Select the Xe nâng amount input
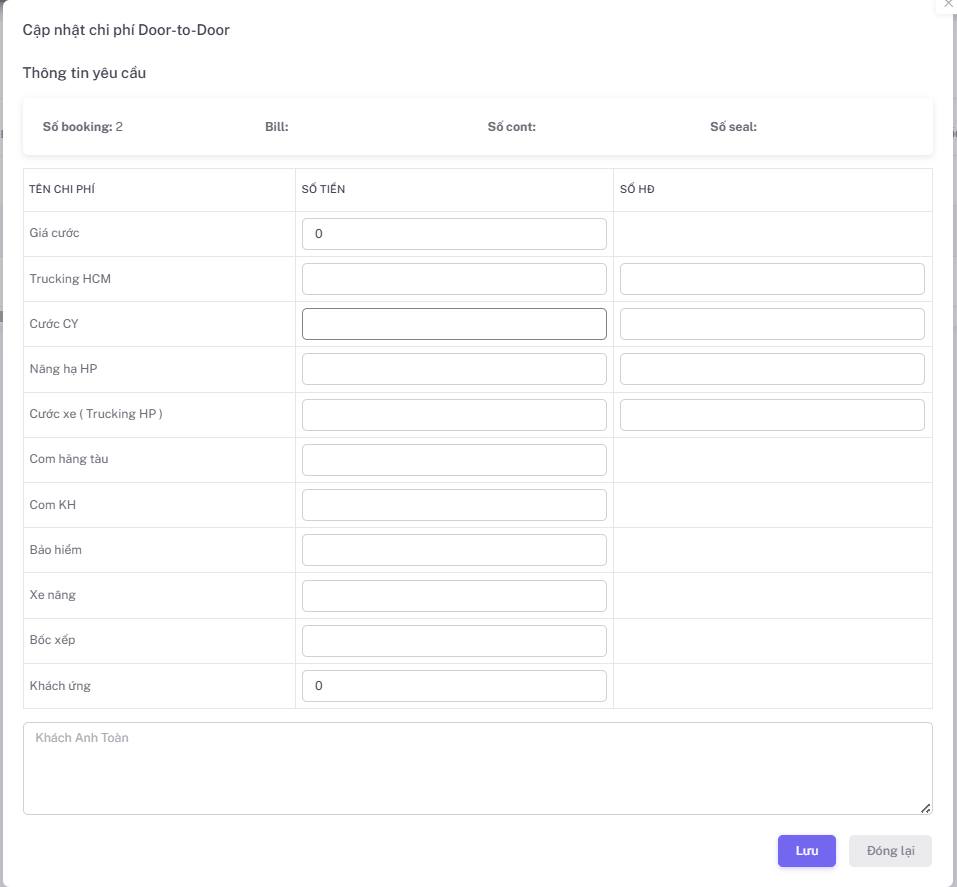The height and width of the screenshot is (887, 957). tap(454, 596)
